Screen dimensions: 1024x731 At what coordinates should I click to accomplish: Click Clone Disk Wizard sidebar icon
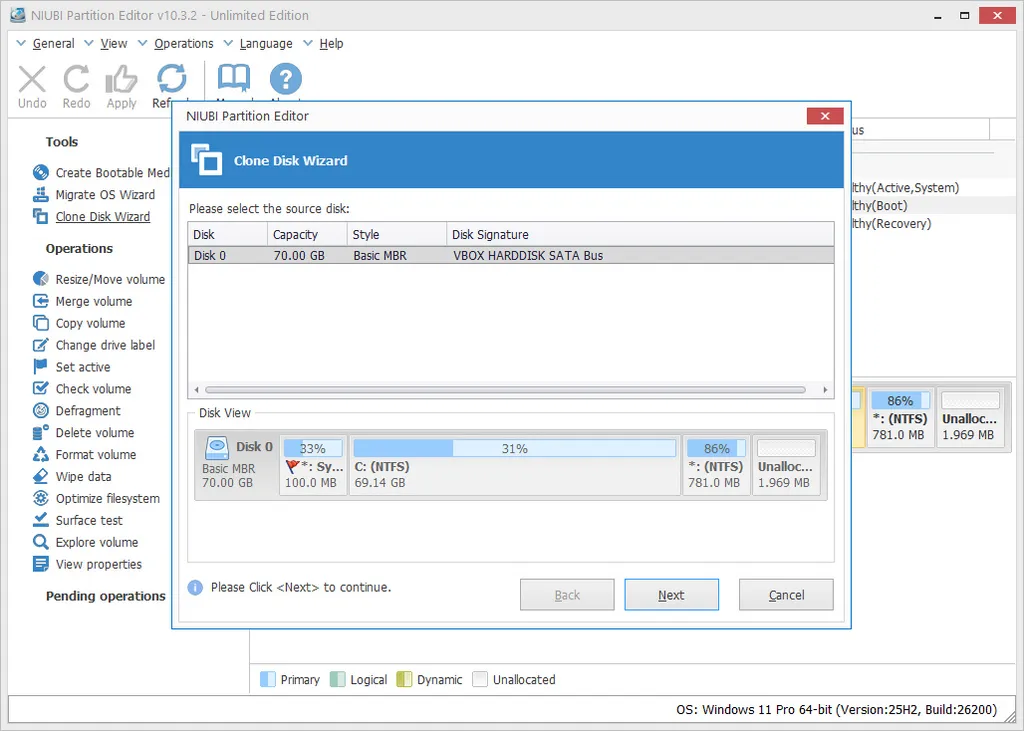40,216
